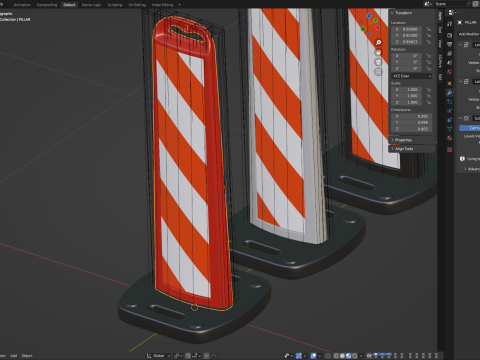480x360 pixels.
Task: Select the blue Catmull-Clark button
Action: pos(470,128)
